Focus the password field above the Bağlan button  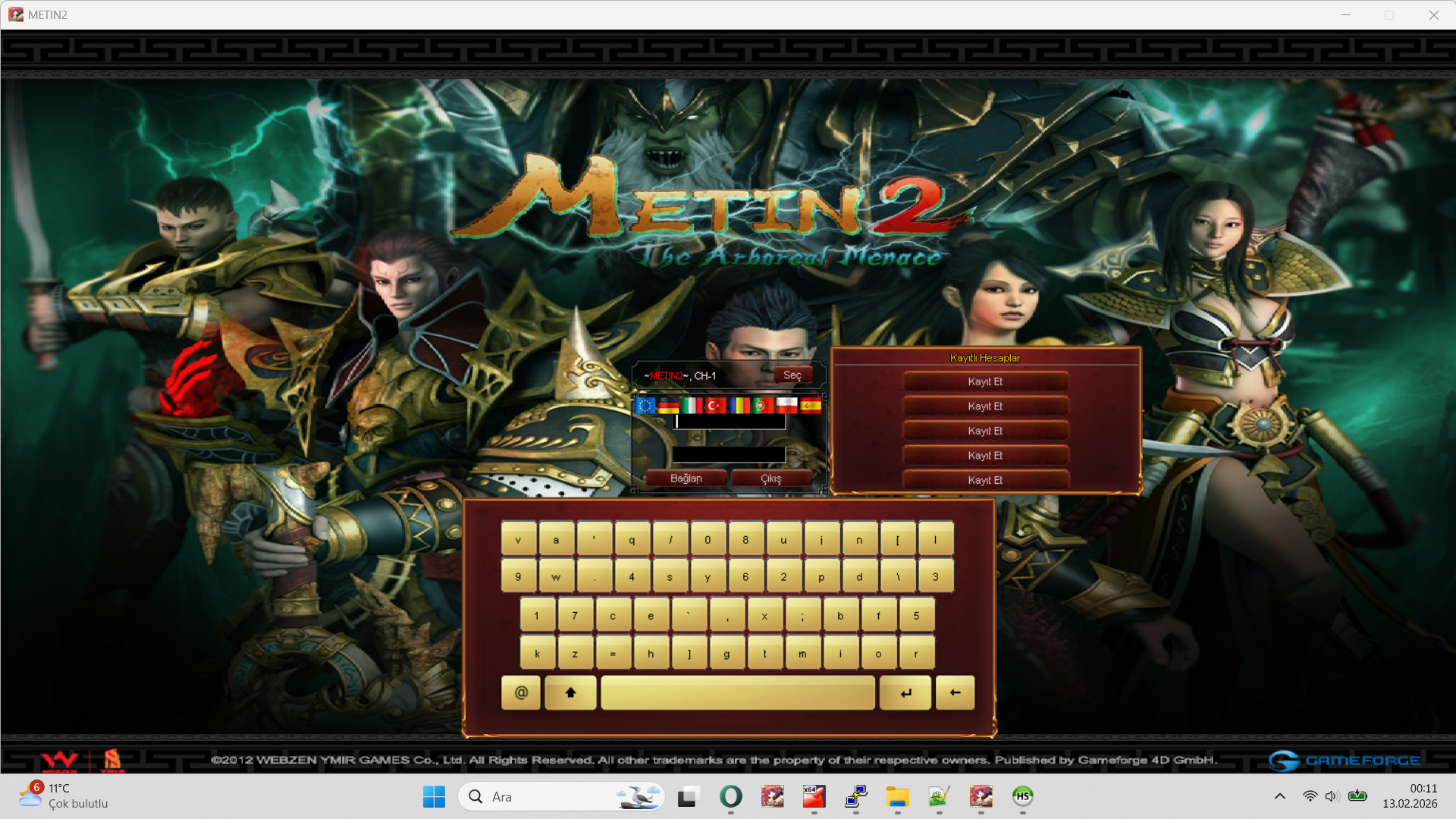click(x=730, y=454)
